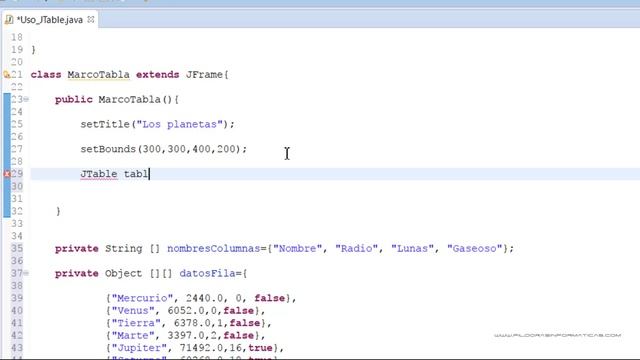Click the "Lunas" string in the column array

coord(412,249)
